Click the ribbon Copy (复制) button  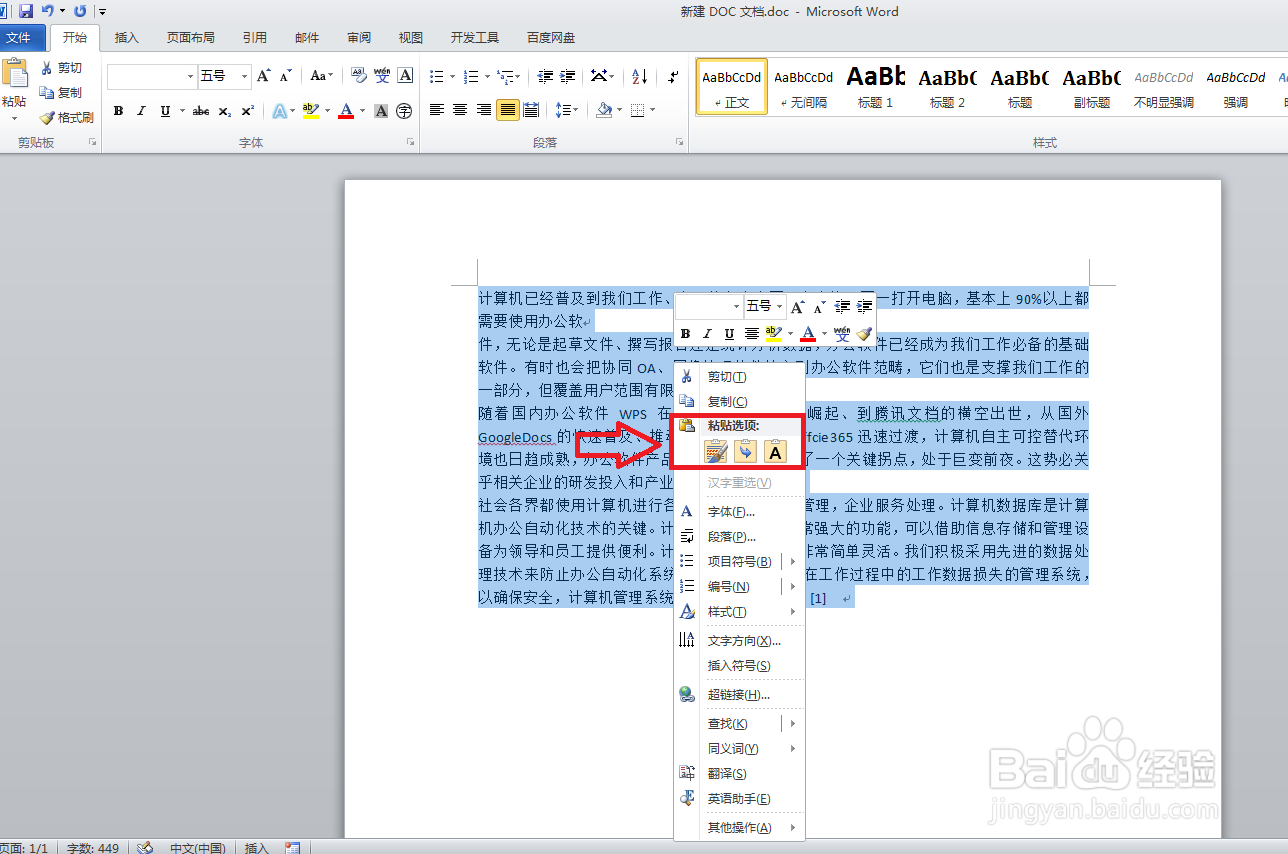coord(61,93)
